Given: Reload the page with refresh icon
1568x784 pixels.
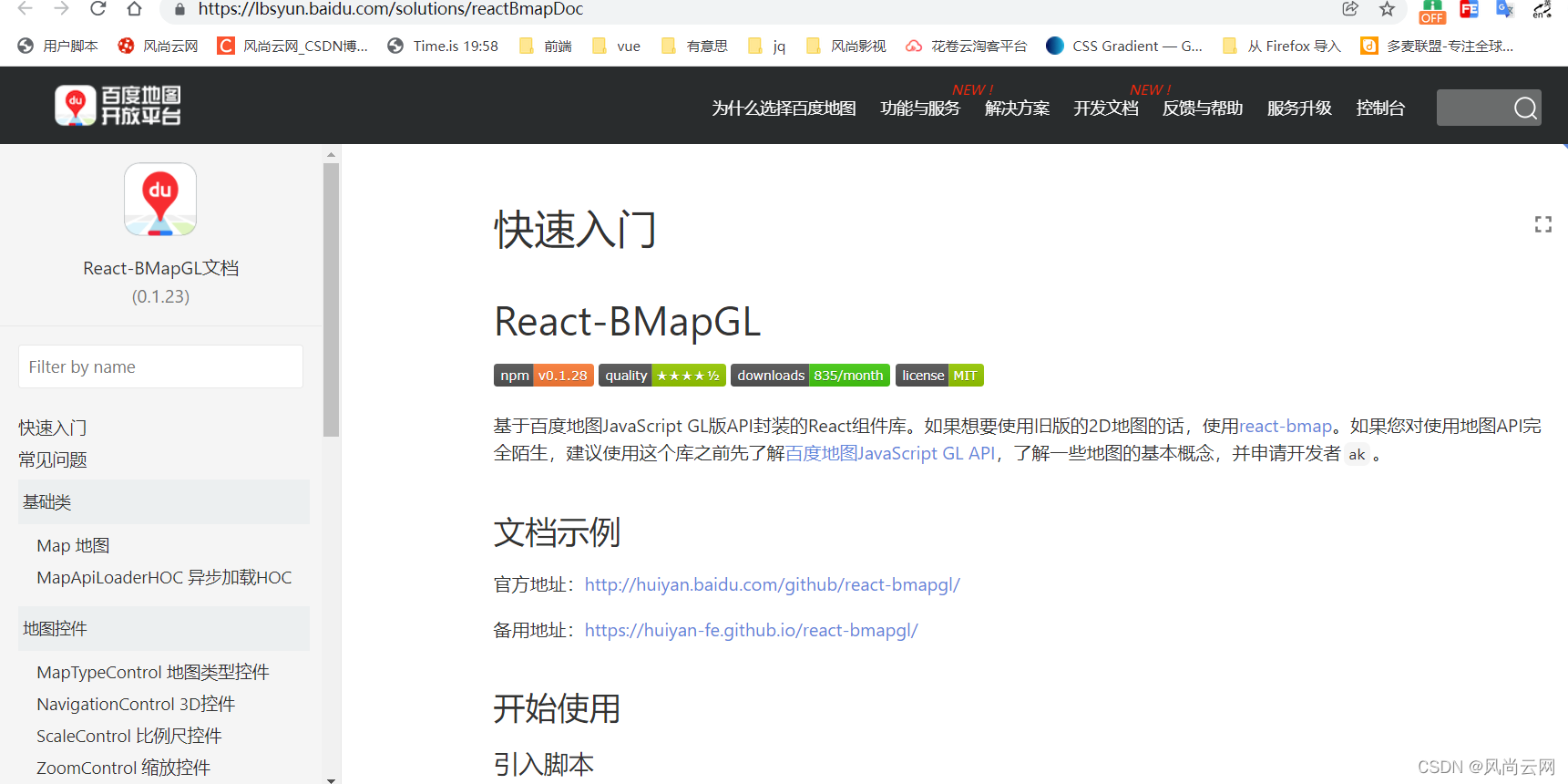Looking at the screenshot, I should (x=97, y=8).
